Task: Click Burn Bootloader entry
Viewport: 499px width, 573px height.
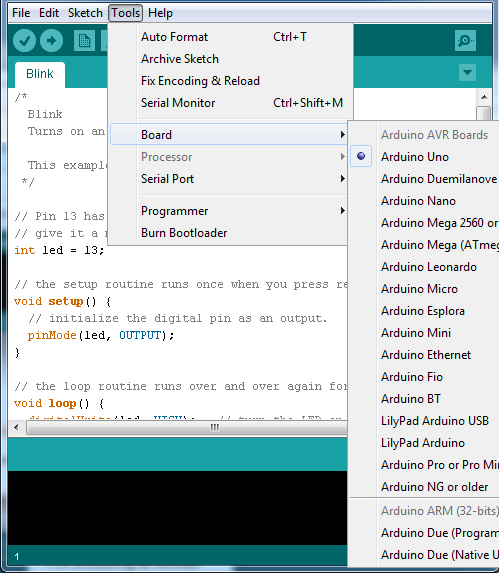Action: click(229, 233)
